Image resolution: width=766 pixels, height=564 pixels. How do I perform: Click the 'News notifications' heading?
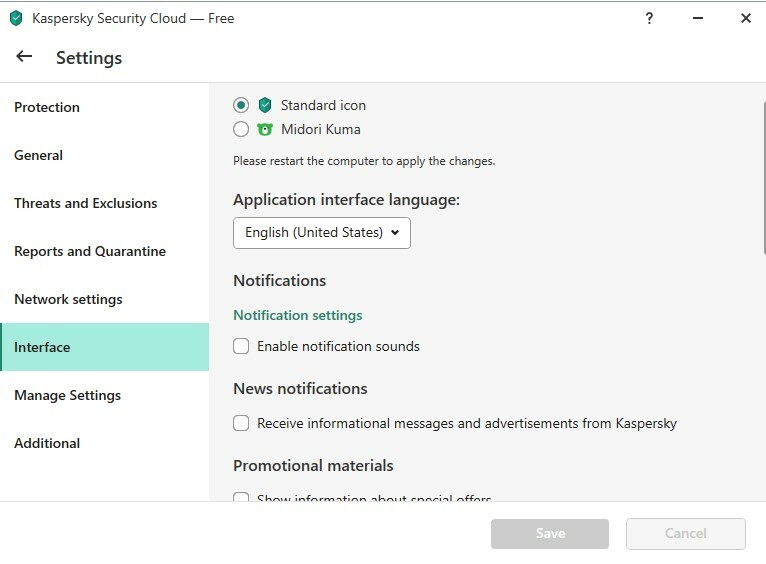300,389
